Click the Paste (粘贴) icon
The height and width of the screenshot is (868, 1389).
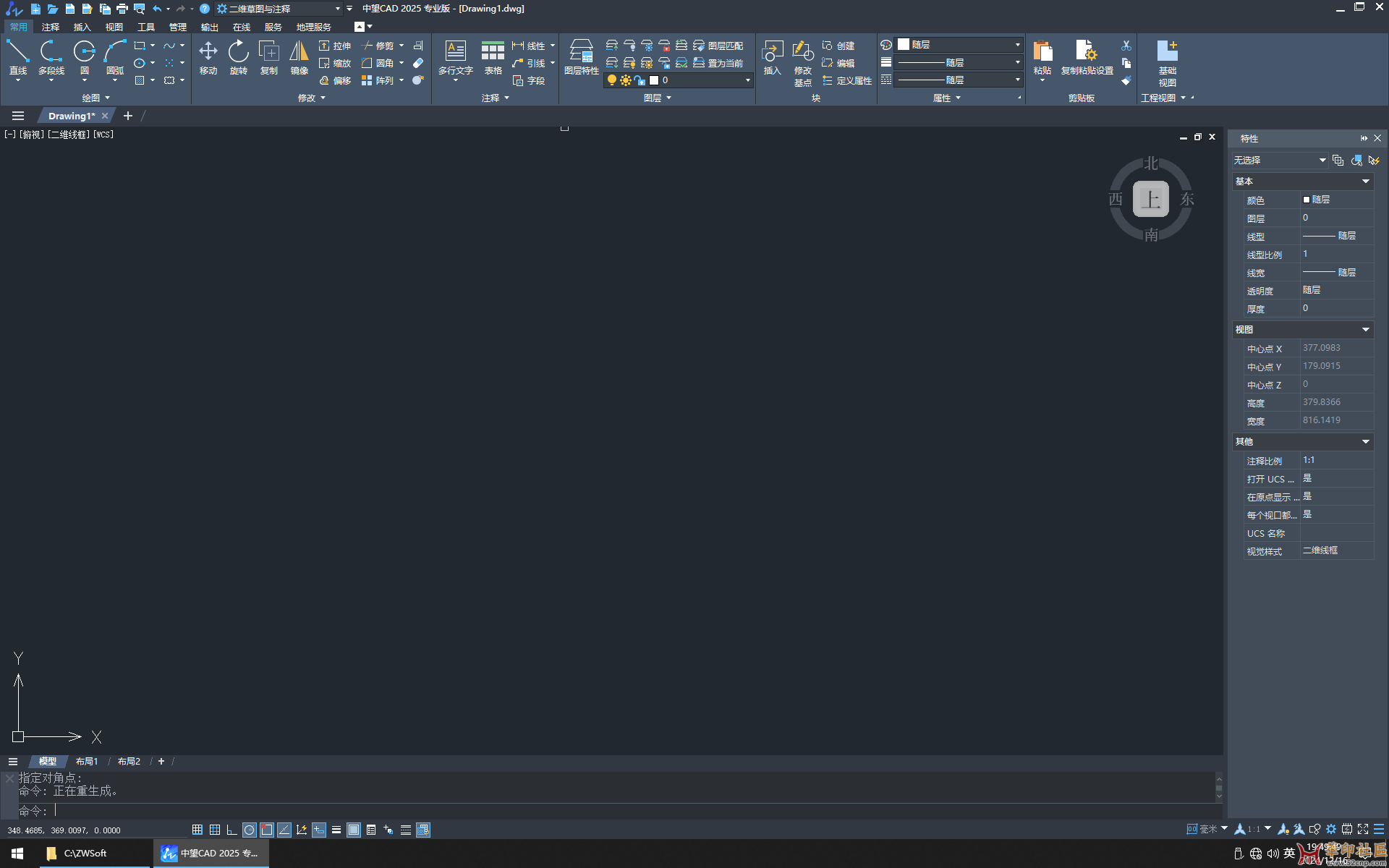tap(1042, 57)
